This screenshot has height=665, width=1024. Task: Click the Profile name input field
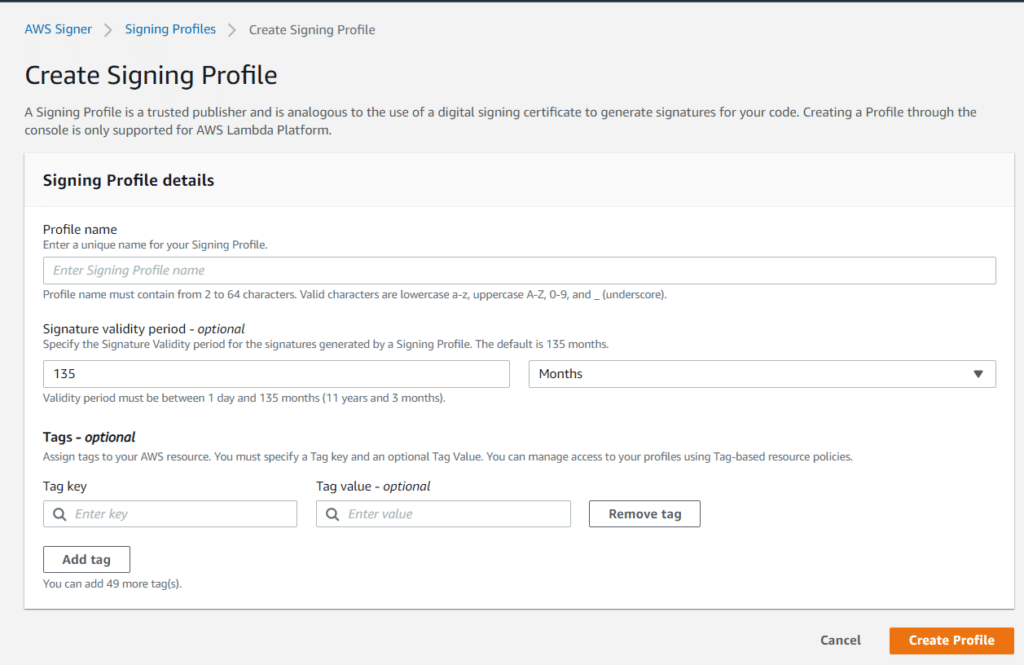(519, 270)
